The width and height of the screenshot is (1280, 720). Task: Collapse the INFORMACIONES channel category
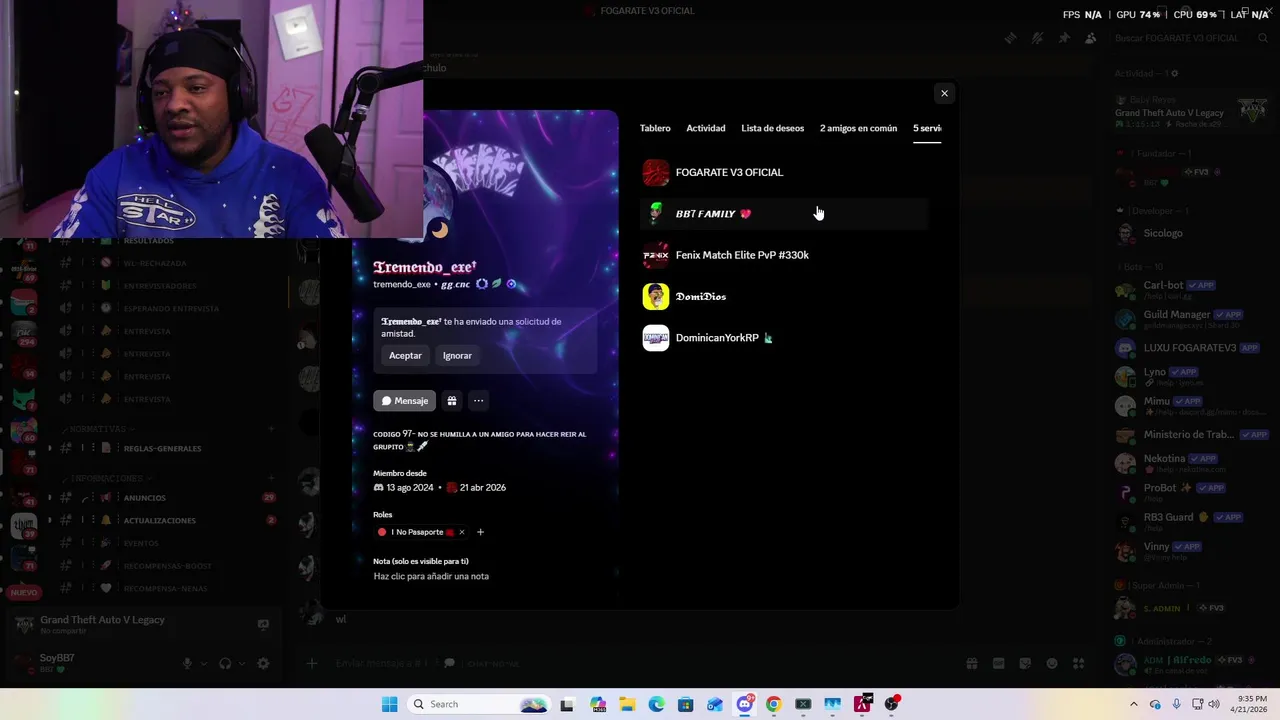pyautogui.click(x=105, y=478)
